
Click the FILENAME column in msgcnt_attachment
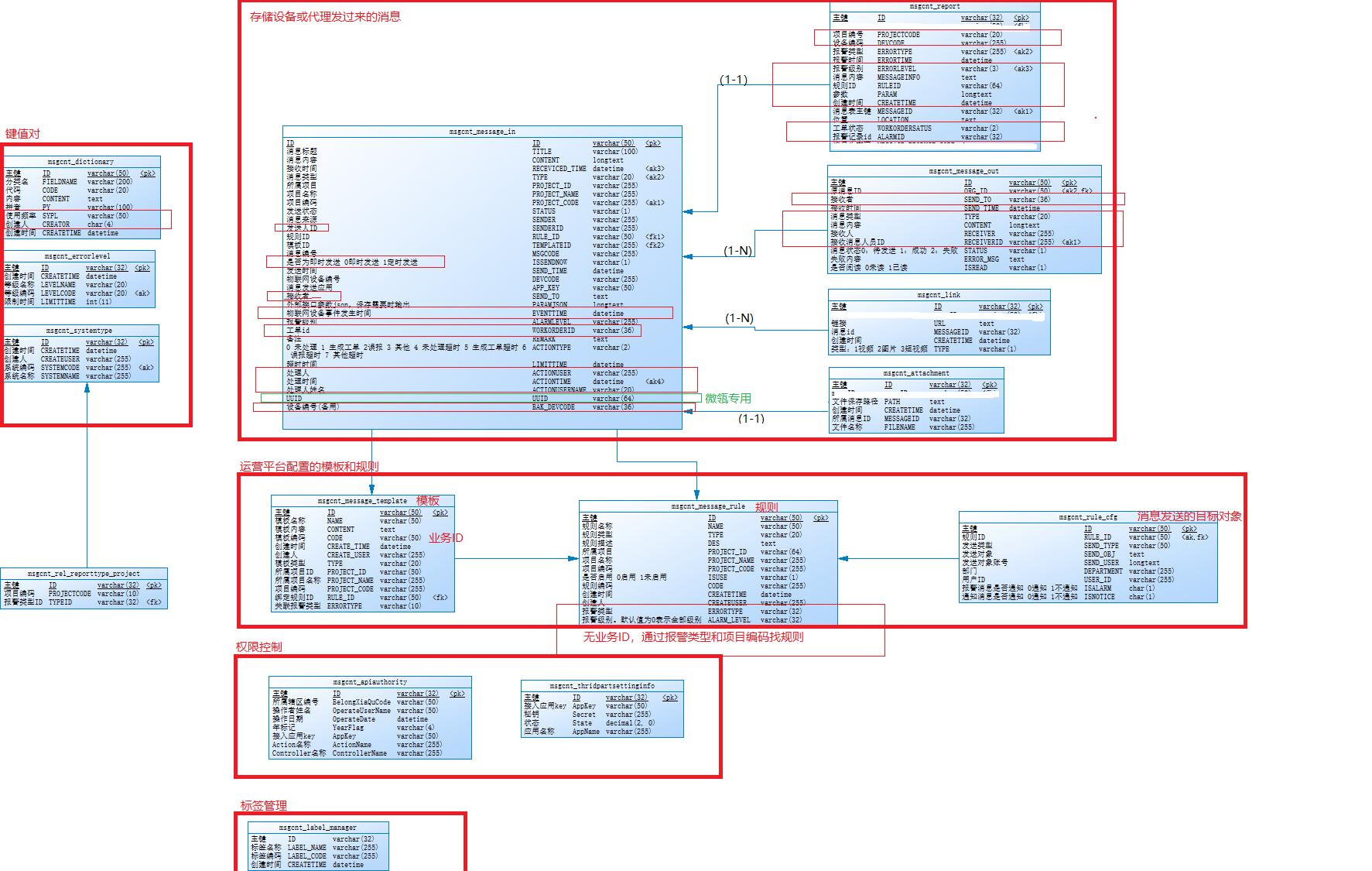point(899,427)
